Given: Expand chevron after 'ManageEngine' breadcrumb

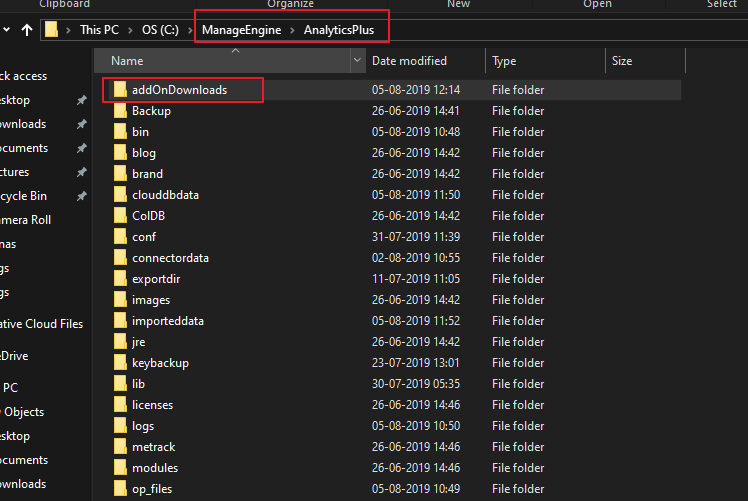Looking at the screenshot, I should coord(292,31).
